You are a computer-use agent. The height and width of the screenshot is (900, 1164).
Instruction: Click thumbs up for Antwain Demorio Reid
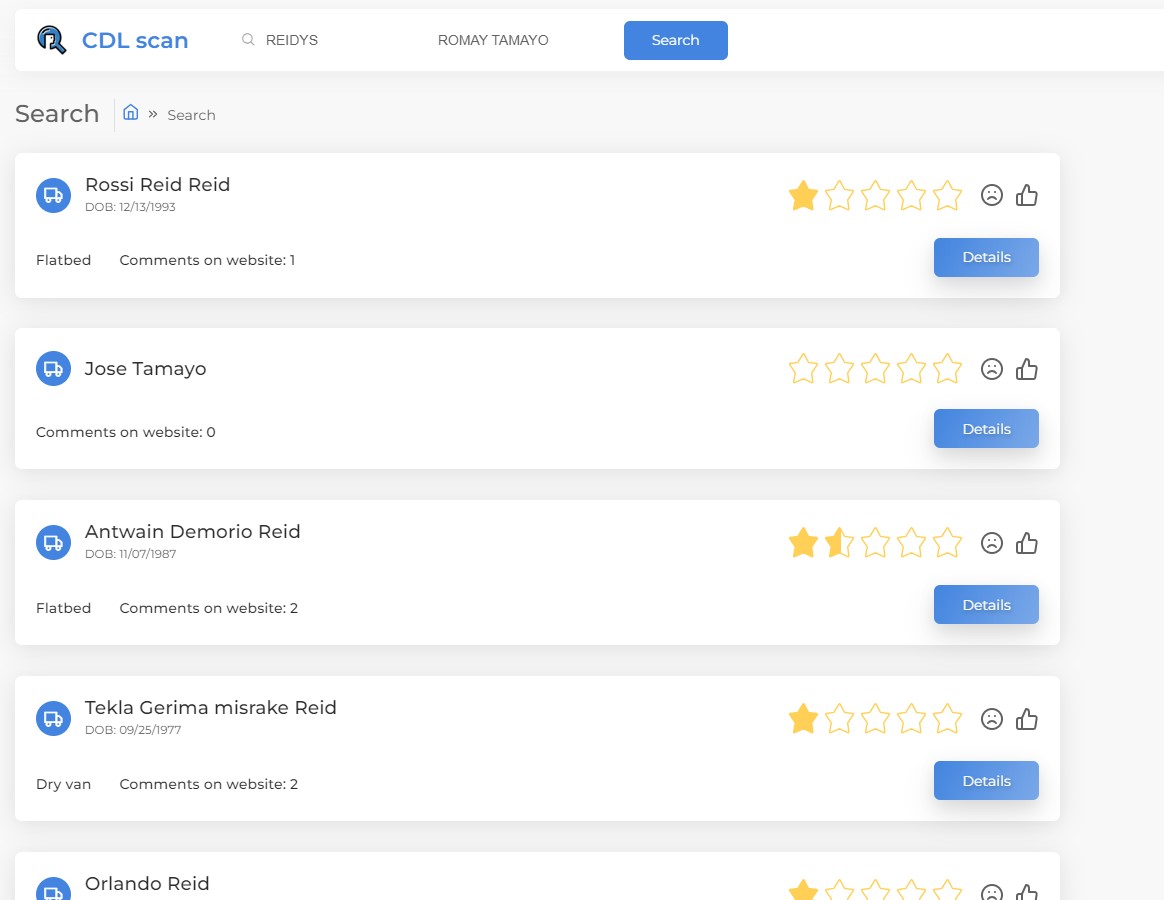(x=1027, y=543)
